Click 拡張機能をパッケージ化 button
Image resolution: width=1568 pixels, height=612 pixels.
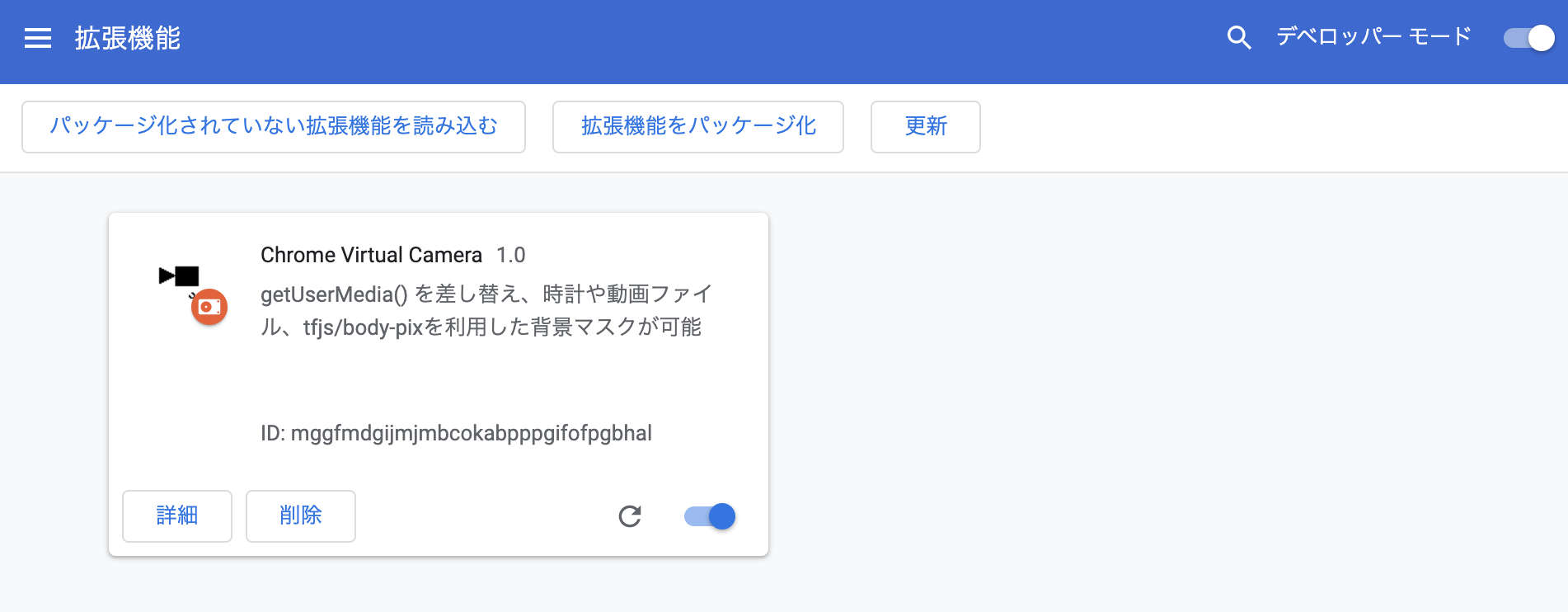click(x=698, y=126)
